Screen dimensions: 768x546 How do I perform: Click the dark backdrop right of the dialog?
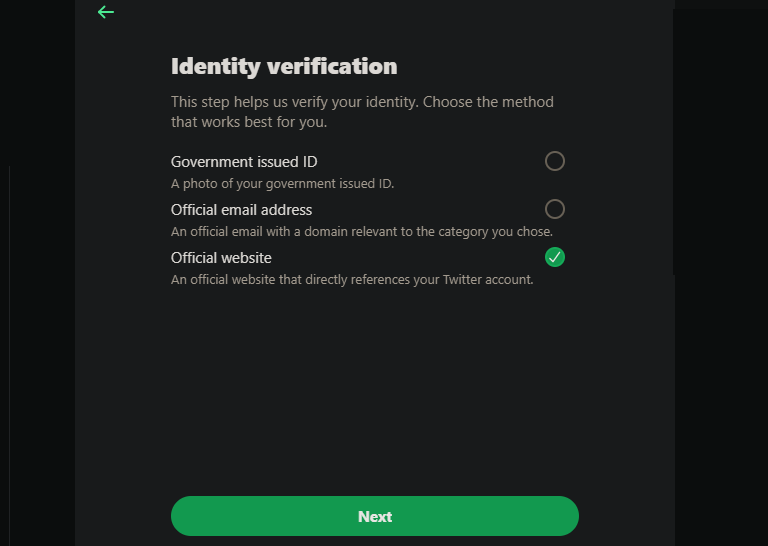point(720,300)
